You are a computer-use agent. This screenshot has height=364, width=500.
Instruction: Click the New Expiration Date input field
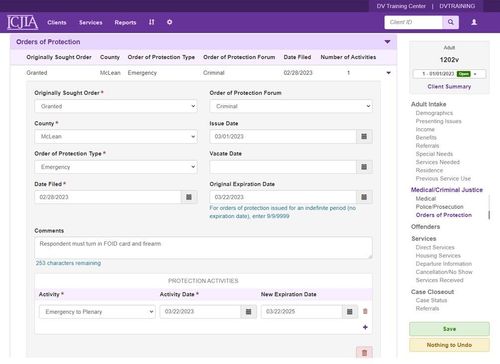(x=302, y=312)
